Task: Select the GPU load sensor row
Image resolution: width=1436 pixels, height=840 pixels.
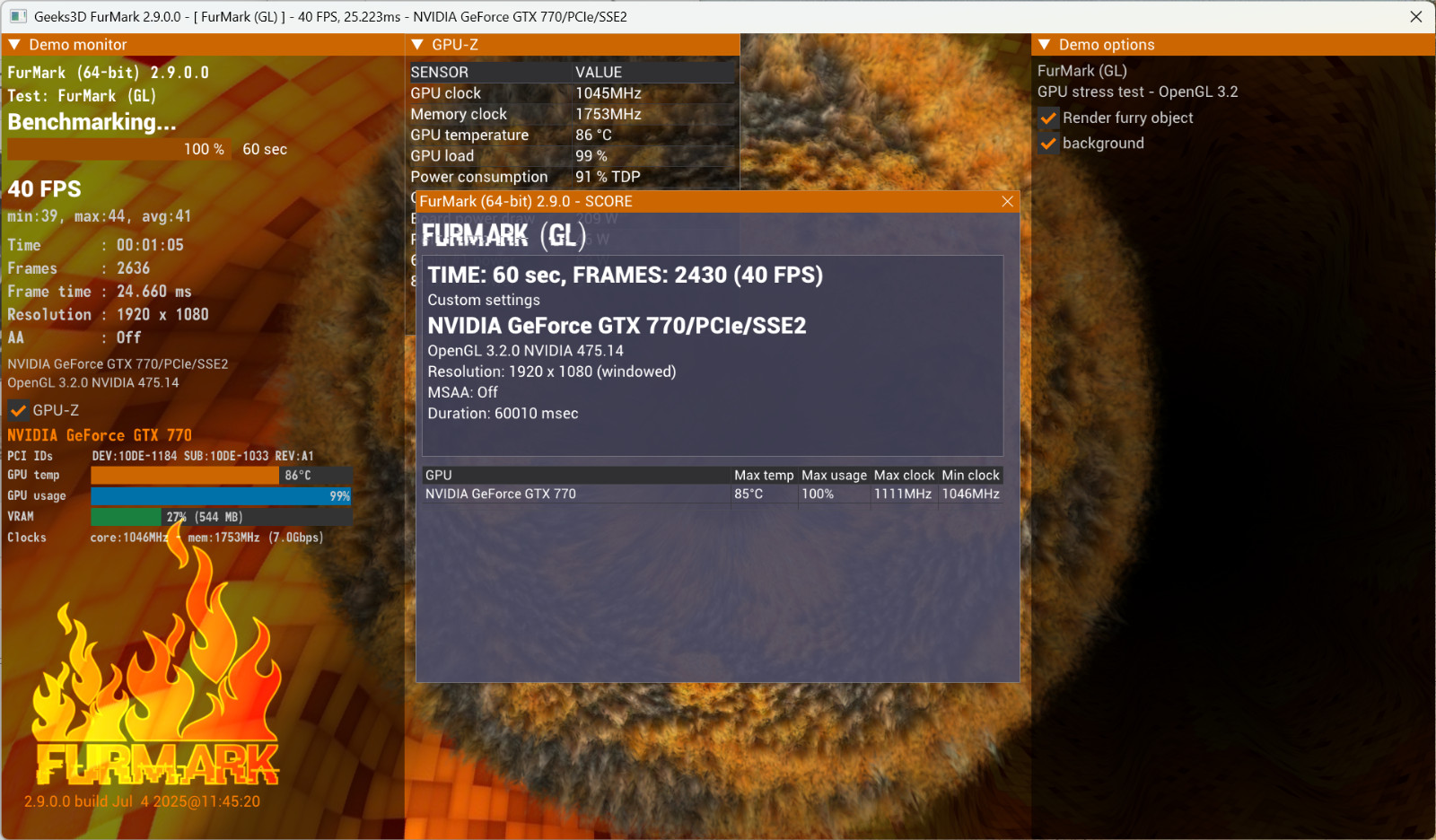Action: (573, 155)
